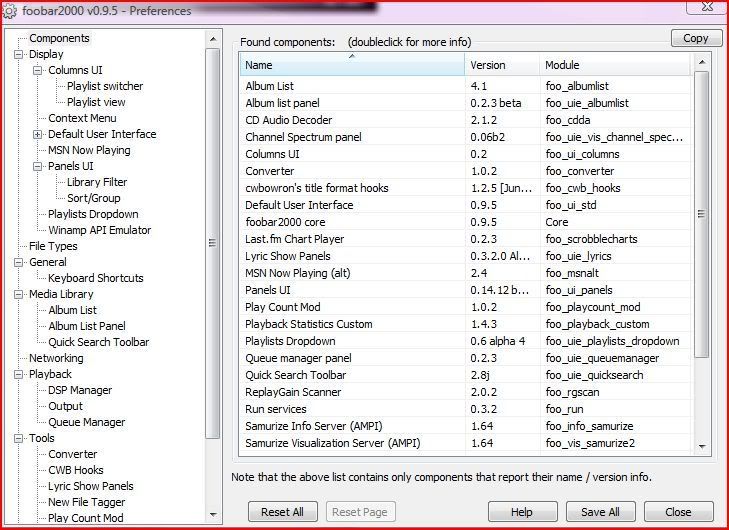Select Library Filter under Panels UI
This screenshot has width=729, height=530.
point(97,182)
